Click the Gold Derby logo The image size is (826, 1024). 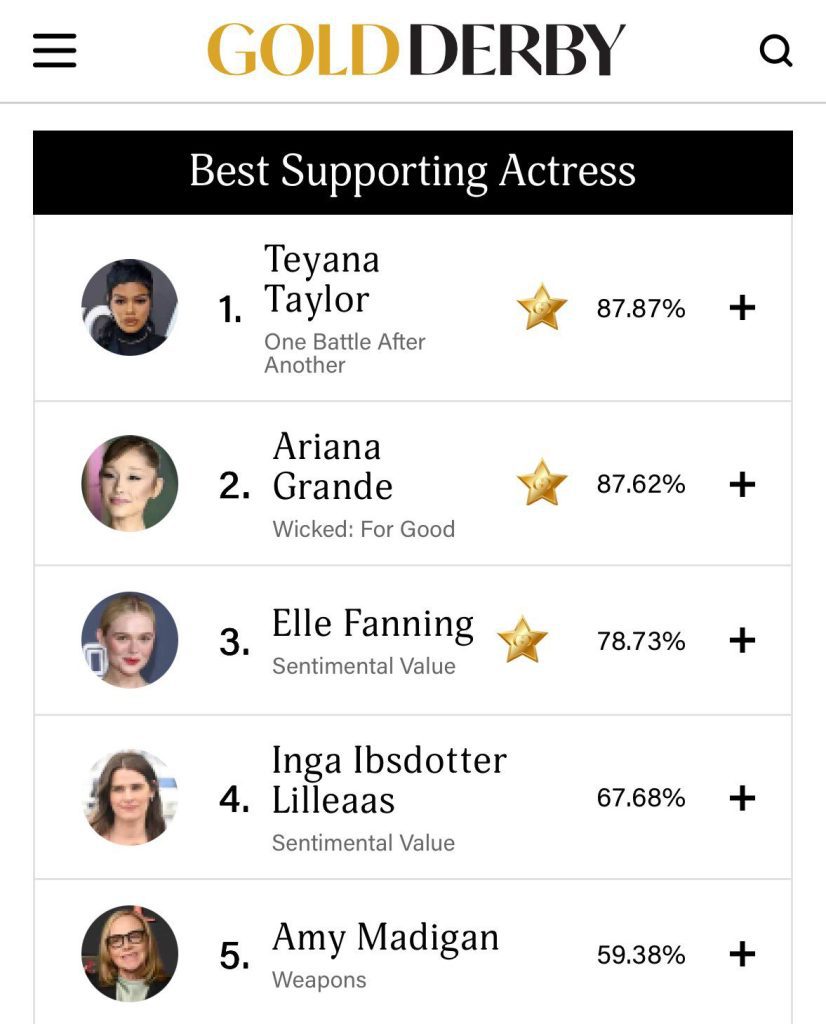pyautogui.click(x=415, y=50)
